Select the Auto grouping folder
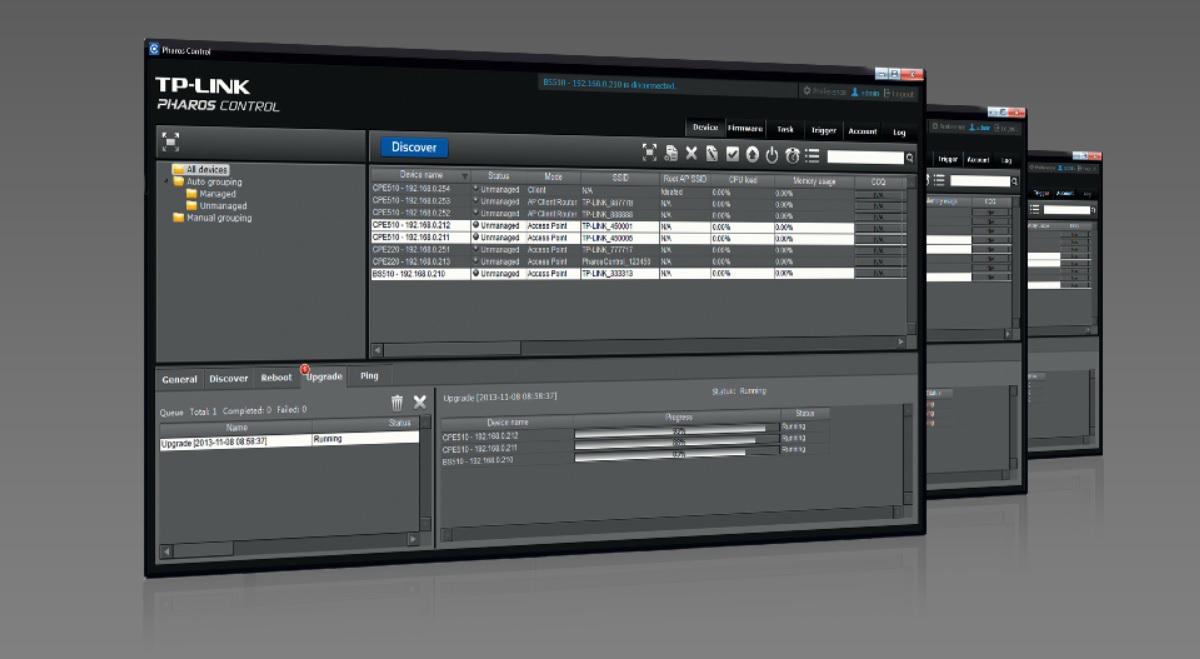This screenshot has height=659, width=1200. pyautogui.click(x=207, y=182)
